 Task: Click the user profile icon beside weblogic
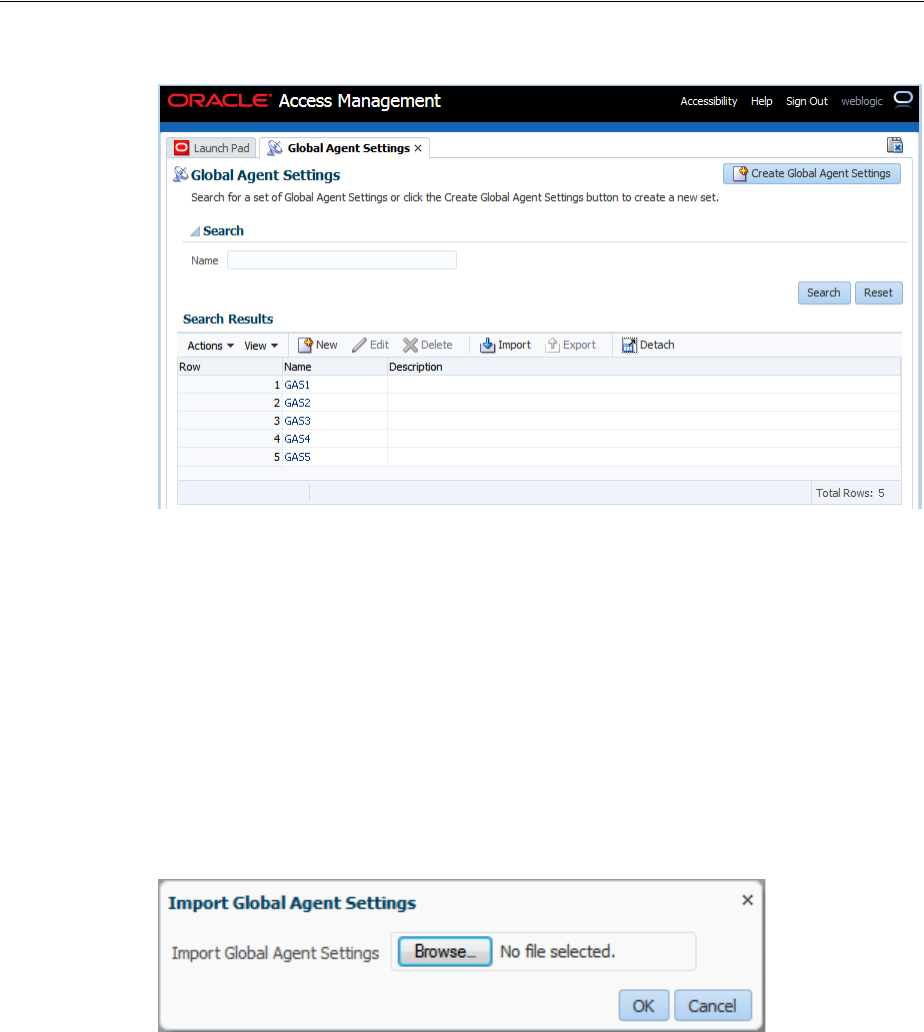point(903,99)
